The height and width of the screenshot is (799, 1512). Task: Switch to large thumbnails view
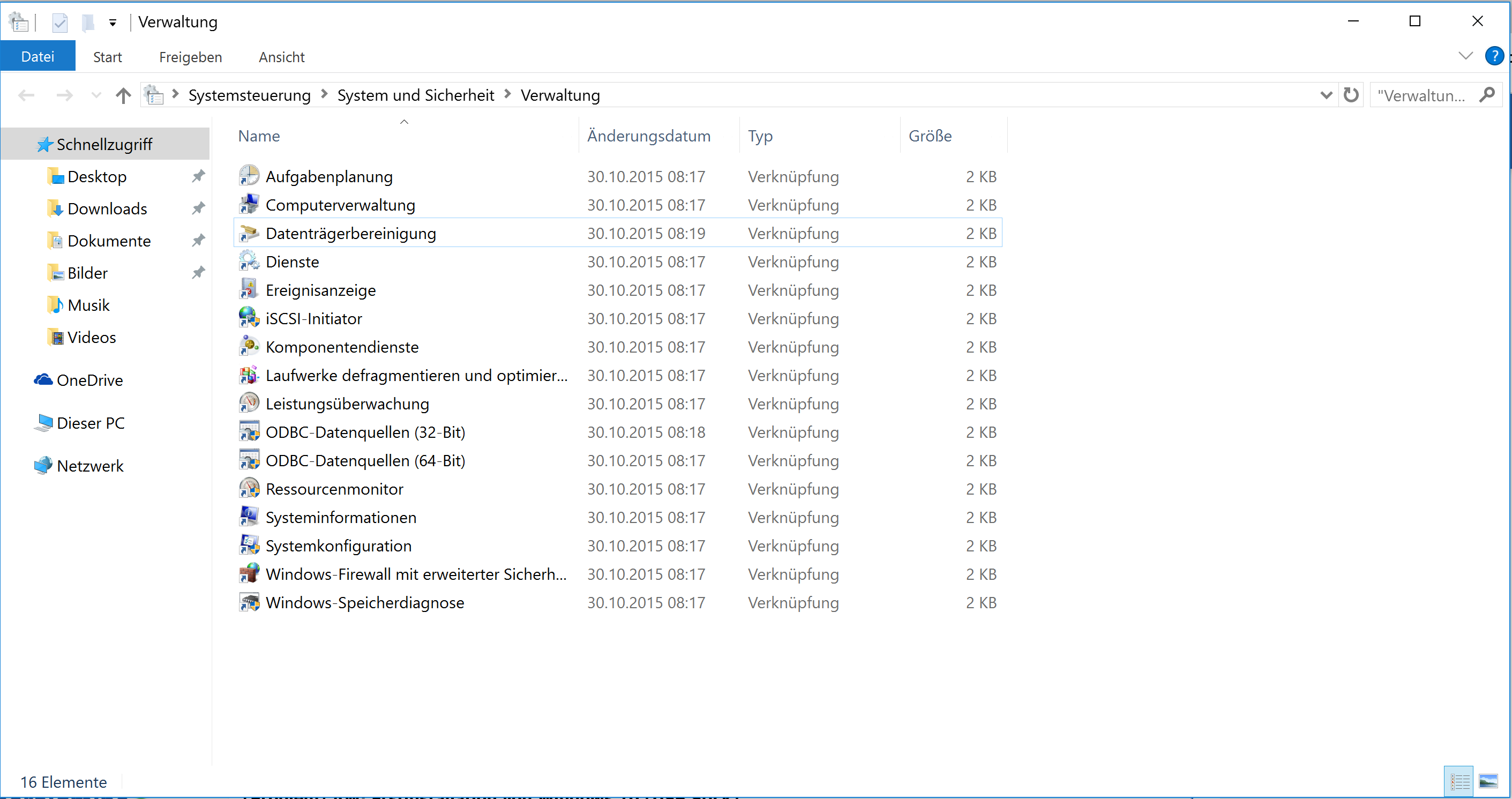[x=1488, y=781]
